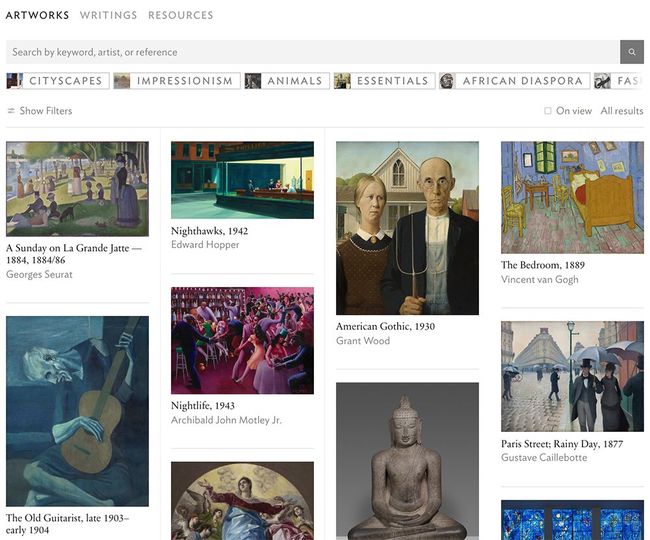650x540 pixels.
Task: Select the IMPRESSIONISM filter label
Action: [x=185, y=81]
